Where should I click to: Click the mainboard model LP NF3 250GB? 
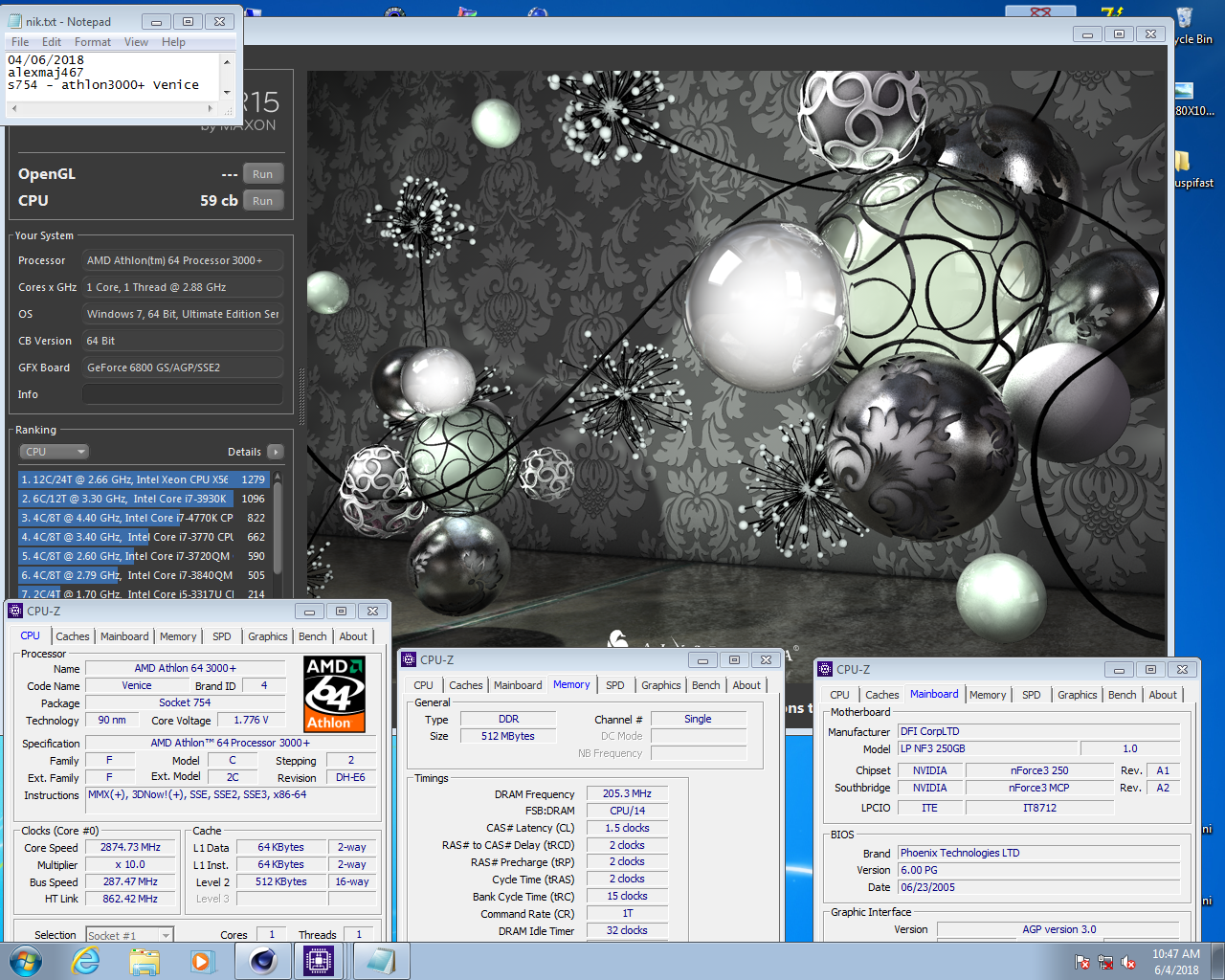point(987,748)
